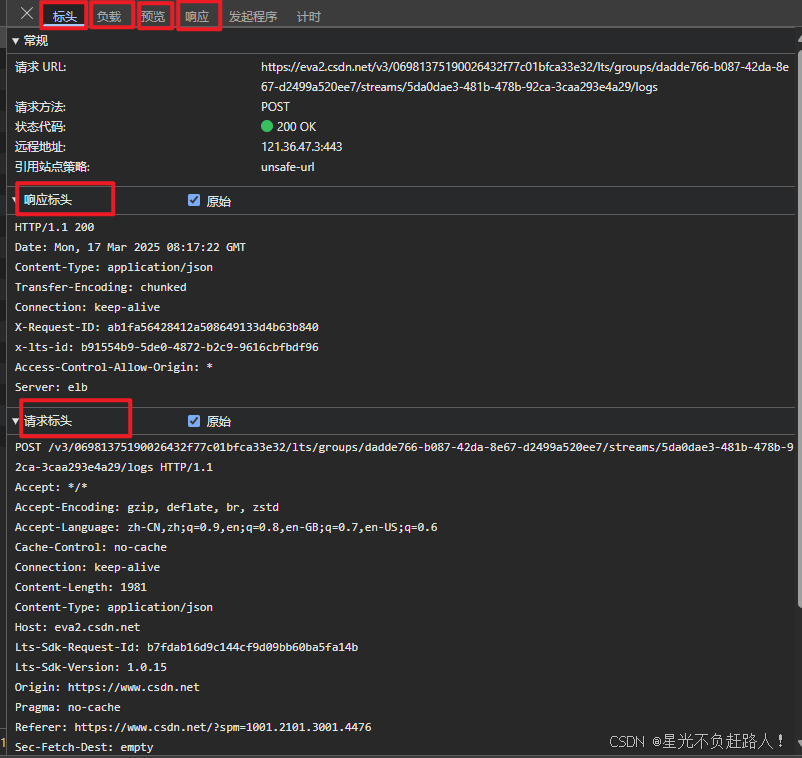Select the Accept-Encoding header line
Viewport: 802px width, 758px height.
pyautogui.click(x=147, y=507)
